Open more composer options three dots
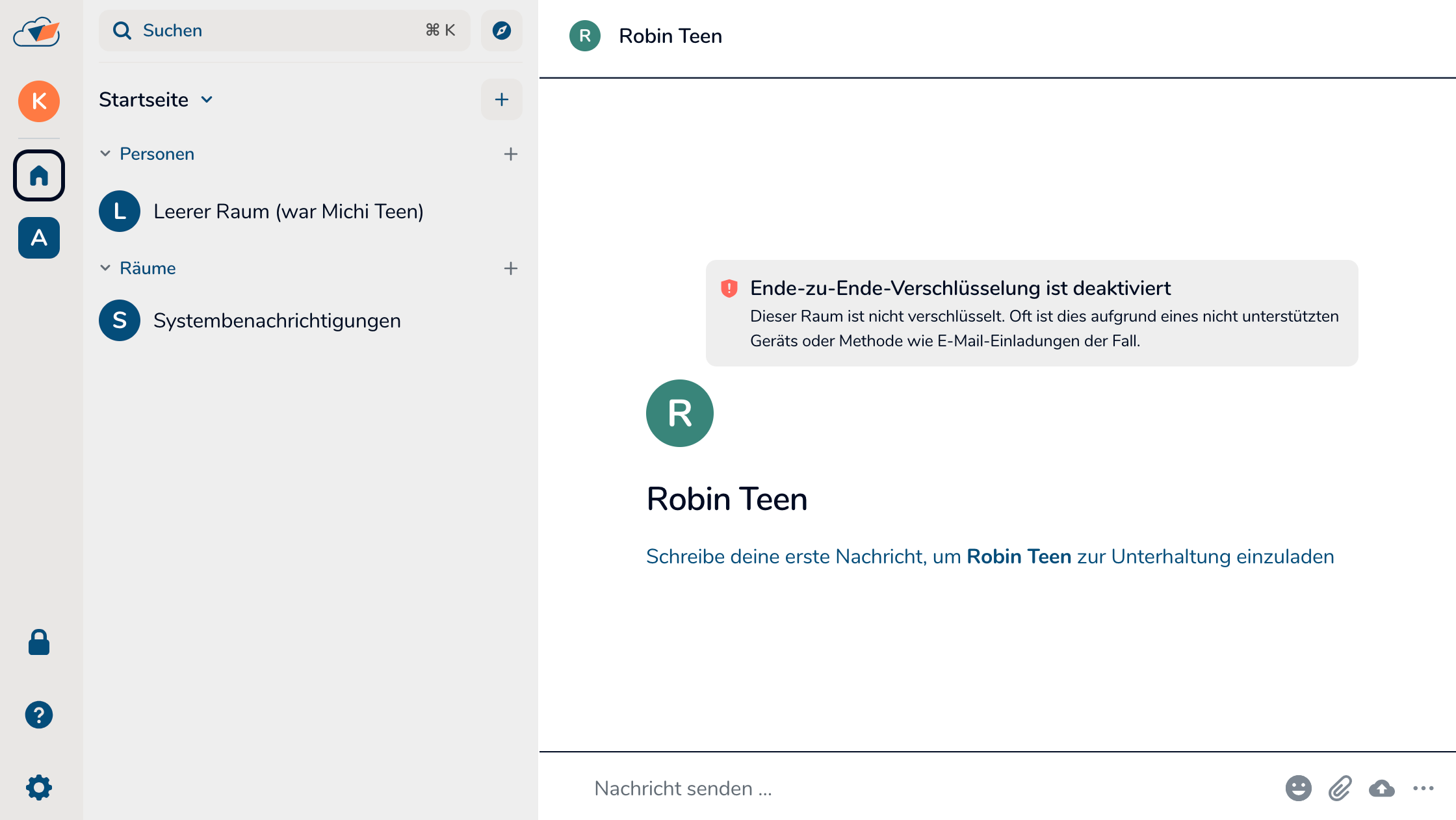Image resolution: width=1456 pixels, height=820 pixels. (1423, 788)
